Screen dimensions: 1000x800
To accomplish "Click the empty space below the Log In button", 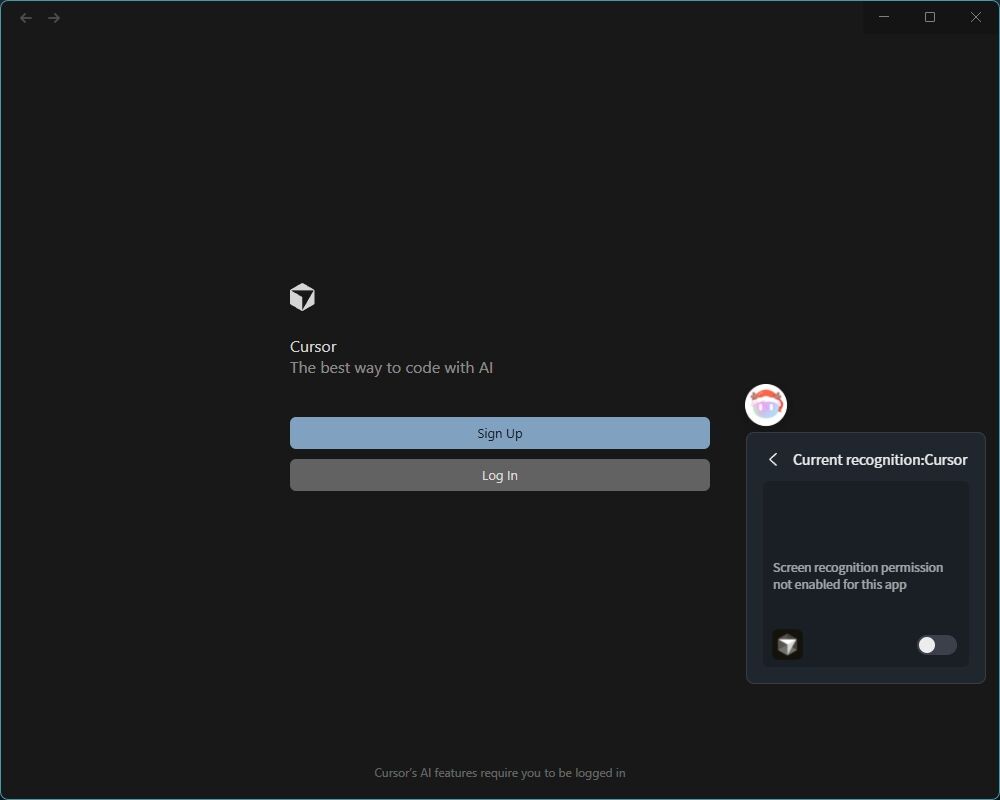I will (500, 600).
